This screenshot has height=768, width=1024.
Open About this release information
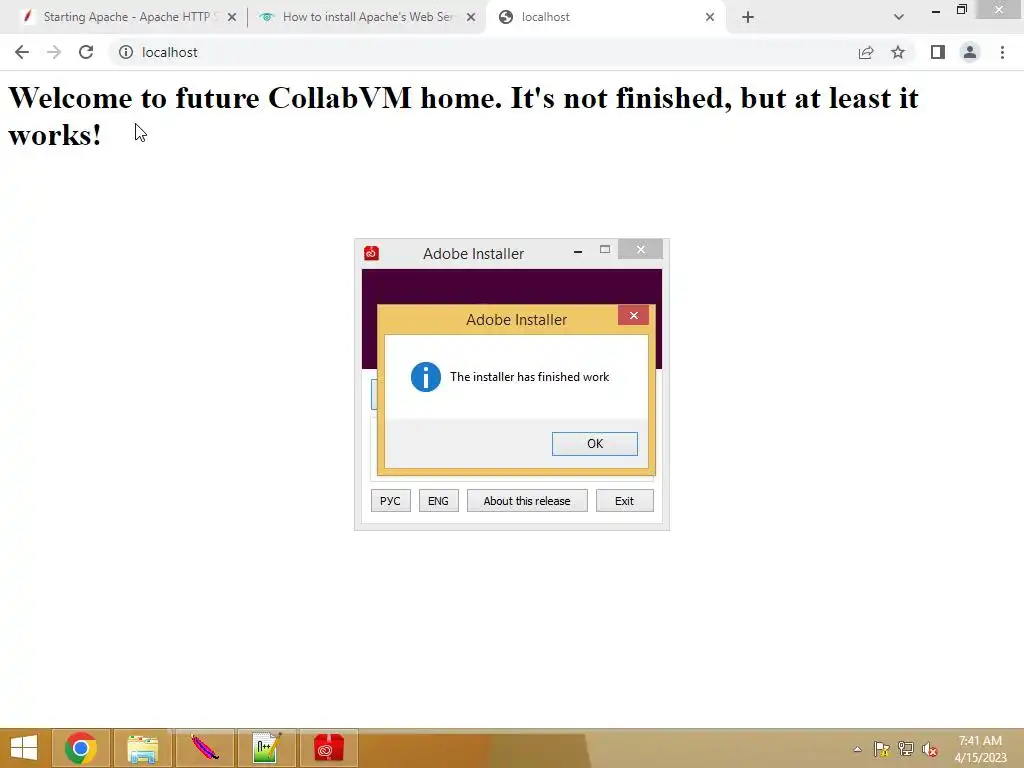click(527, 501)
